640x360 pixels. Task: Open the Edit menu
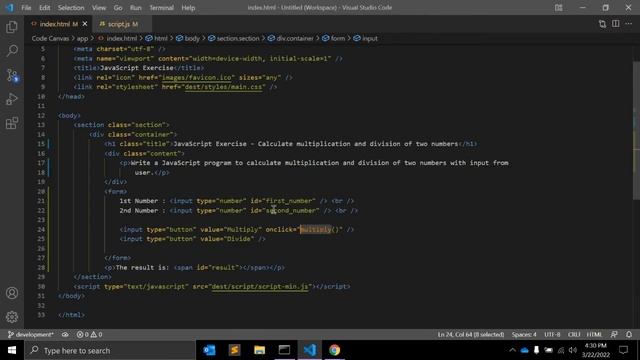(44, 8)
